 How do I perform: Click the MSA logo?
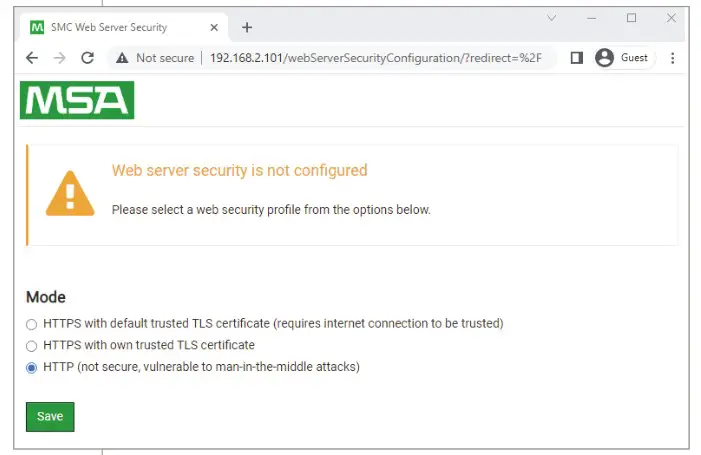77,100
